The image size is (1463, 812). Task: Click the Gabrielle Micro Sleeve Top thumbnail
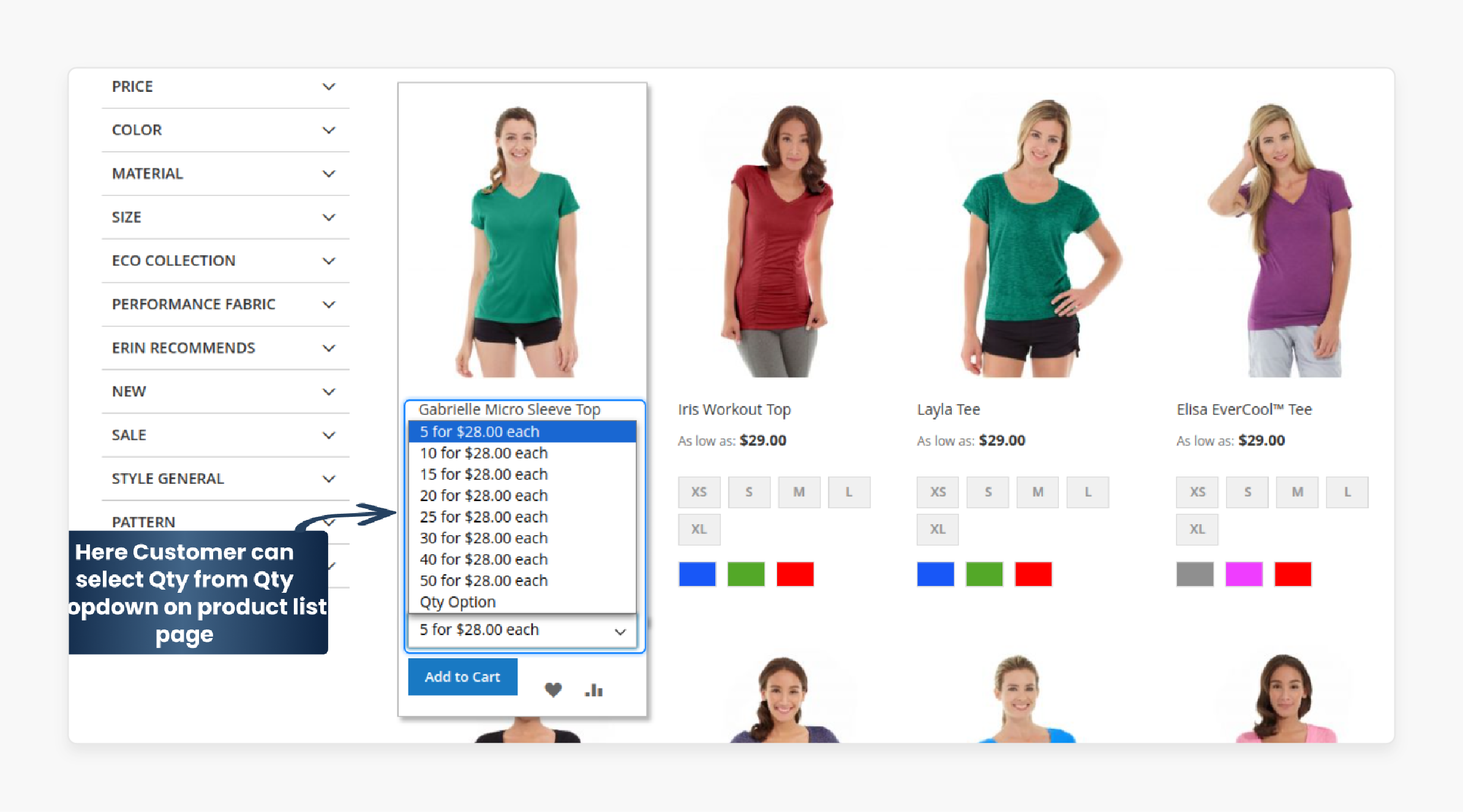[x=524, y=235]
